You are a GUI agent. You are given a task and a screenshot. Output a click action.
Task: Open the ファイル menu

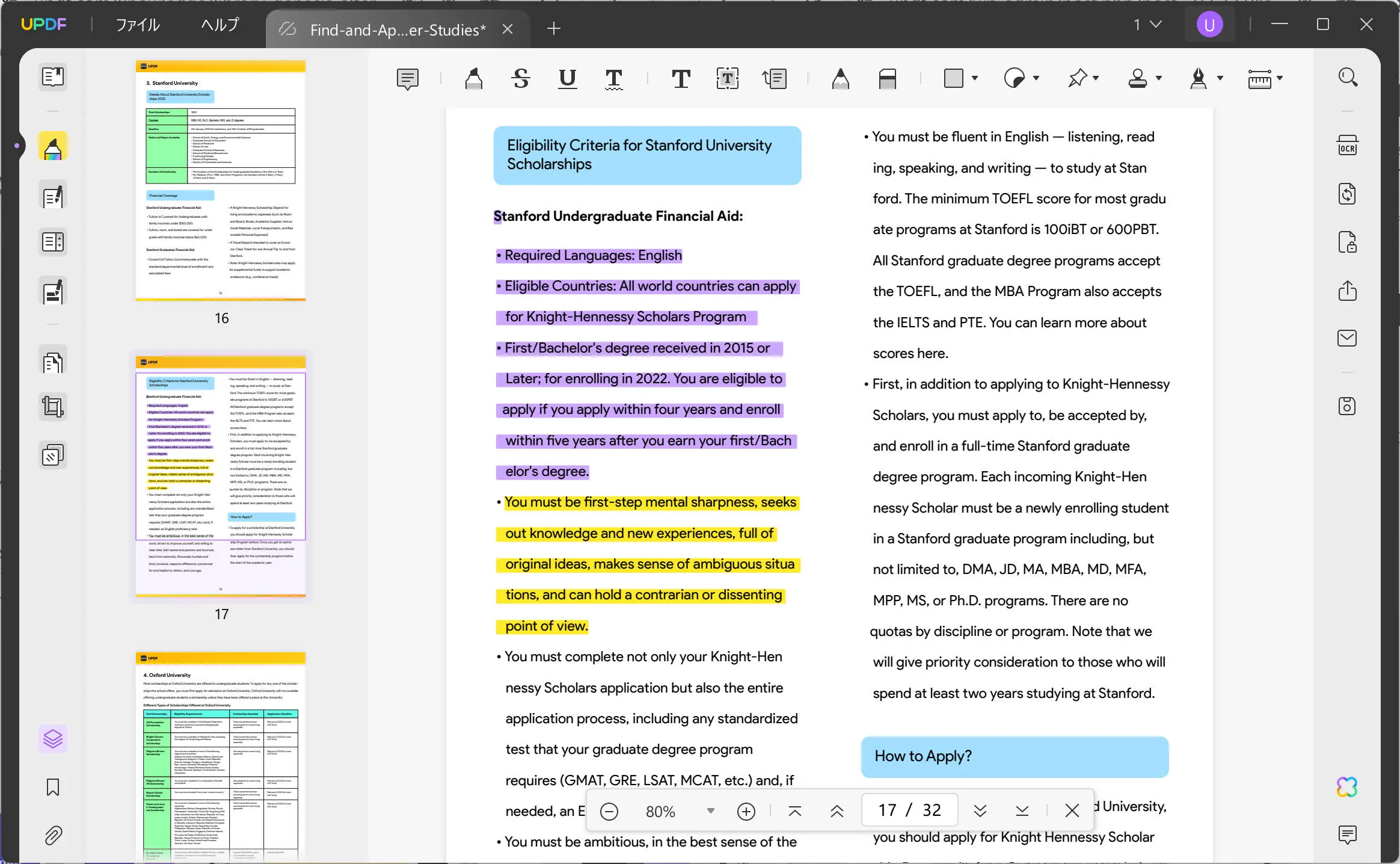[138, 25]
